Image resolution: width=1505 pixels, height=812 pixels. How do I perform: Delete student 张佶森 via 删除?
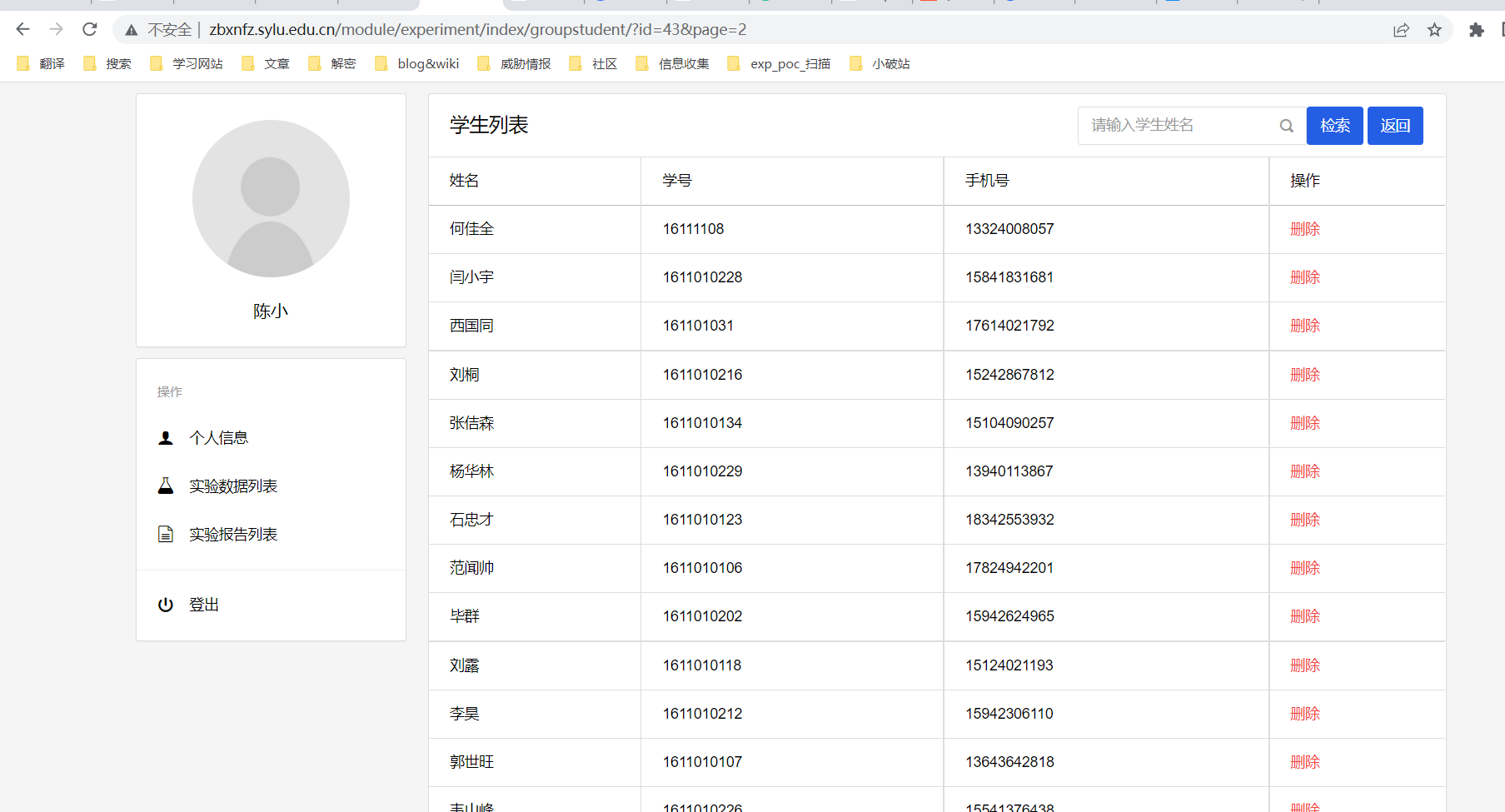(1305, 423)
